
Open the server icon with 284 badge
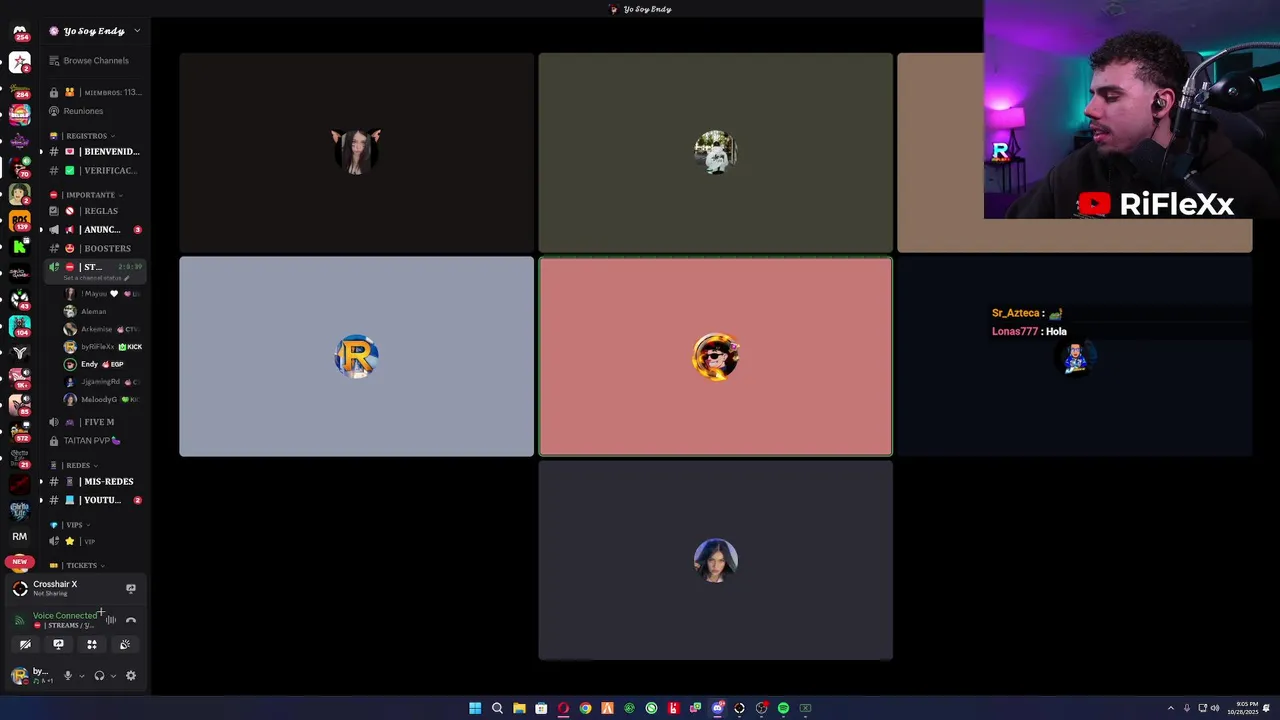(x=19, y=88)
